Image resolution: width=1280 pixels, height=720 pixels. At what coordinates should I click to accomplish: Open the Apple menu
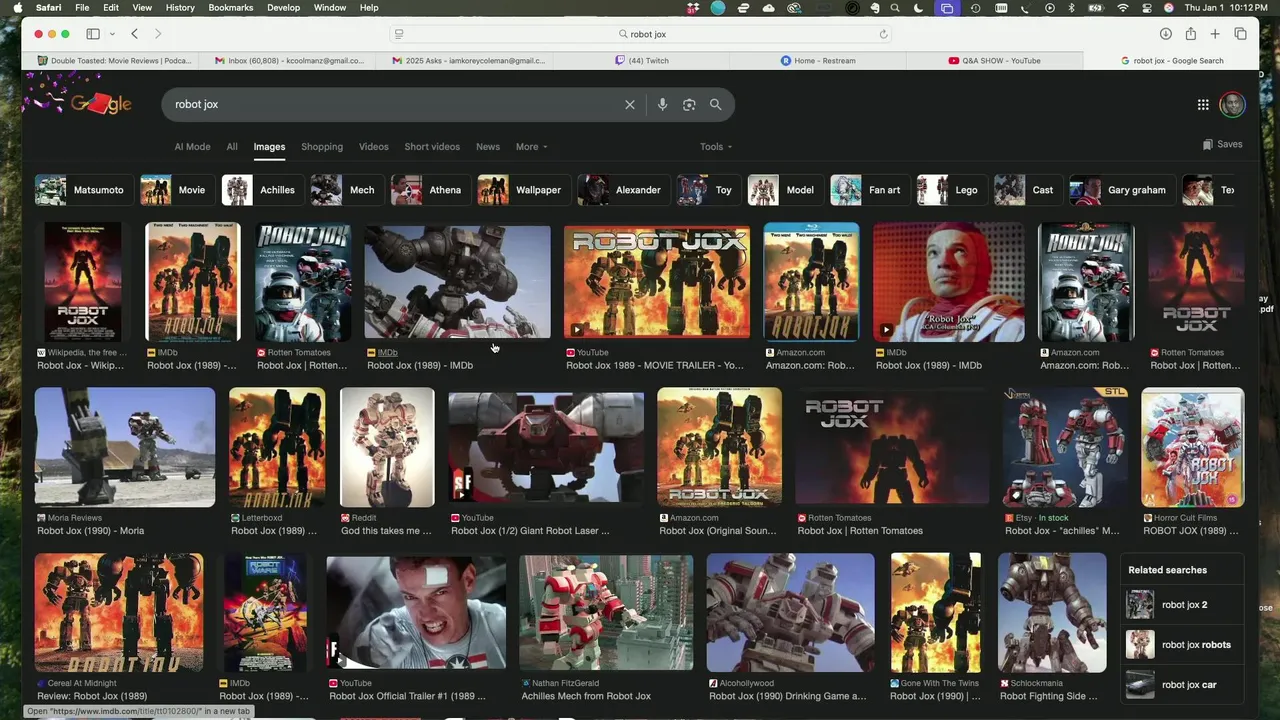(16, 8)
